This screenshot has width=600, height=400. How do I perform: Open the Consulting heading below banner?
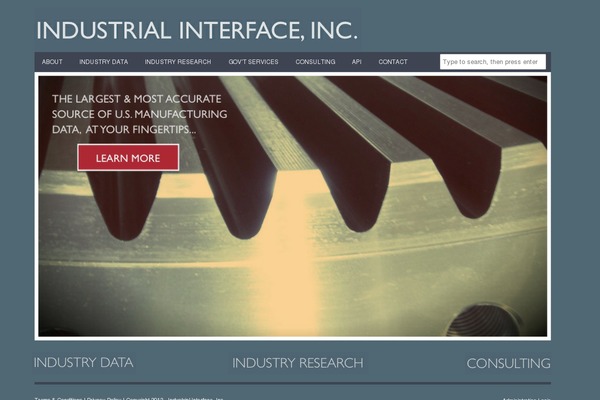(509, 363)
